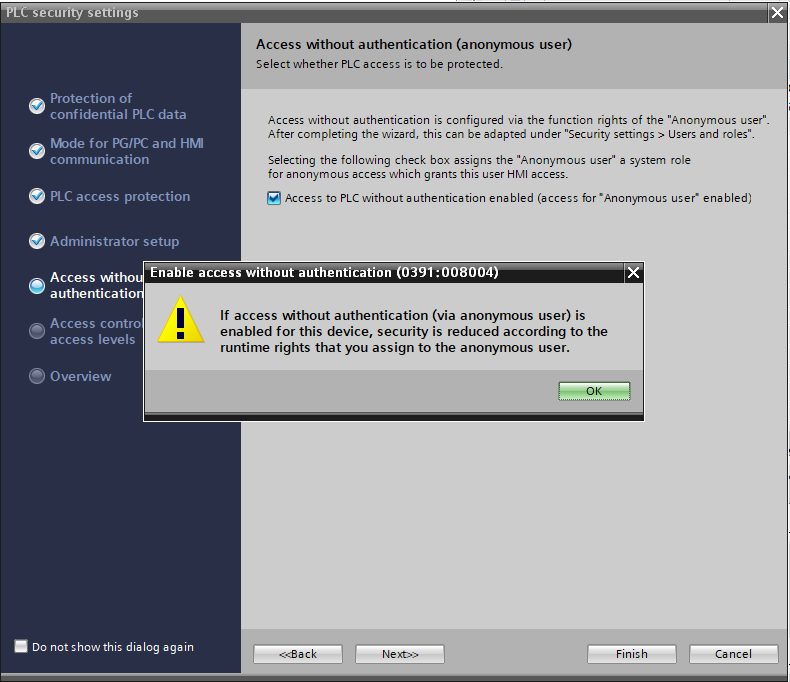The width and height of the screenshot is (790, 682).
Task: Click the grey circle icon next to Overview
Action: pyautogui.click(x=37, y=376)
